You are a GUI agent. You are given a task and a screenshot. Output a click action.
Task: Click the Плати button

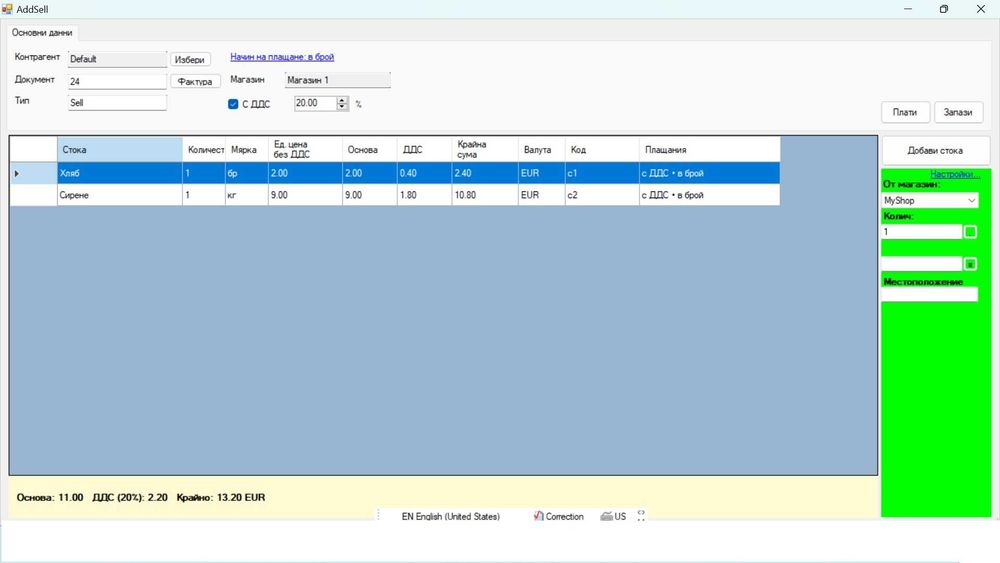point(905,112)
